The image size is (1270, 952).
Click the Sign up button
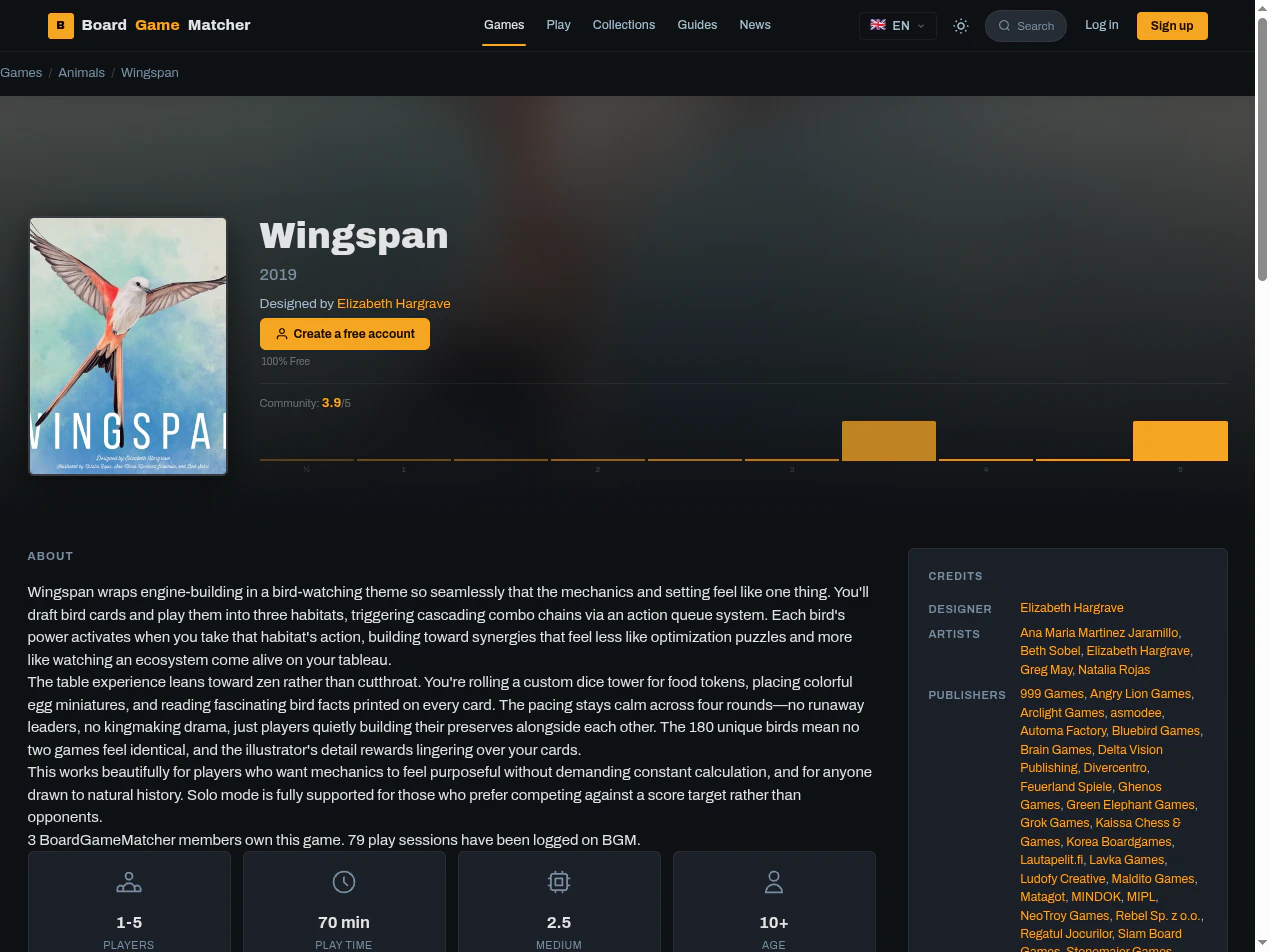tap(1172, 26)
